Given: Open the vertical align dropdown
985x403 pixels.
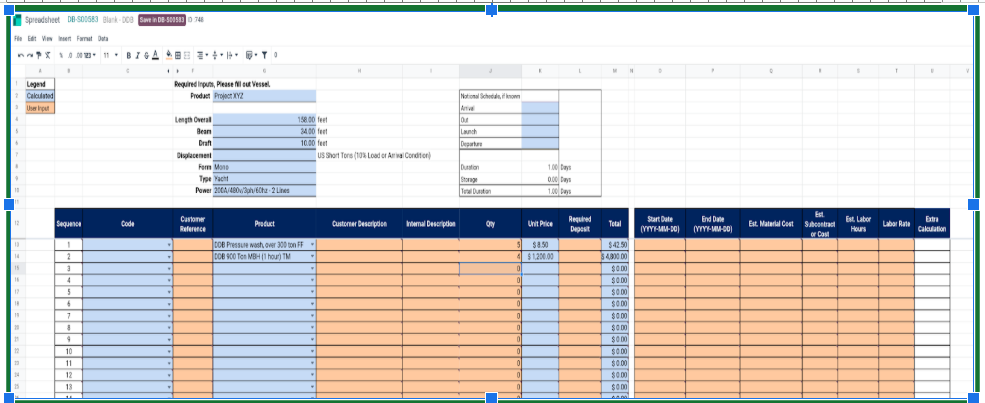Looking at the screenshot, I should [217, 55].
